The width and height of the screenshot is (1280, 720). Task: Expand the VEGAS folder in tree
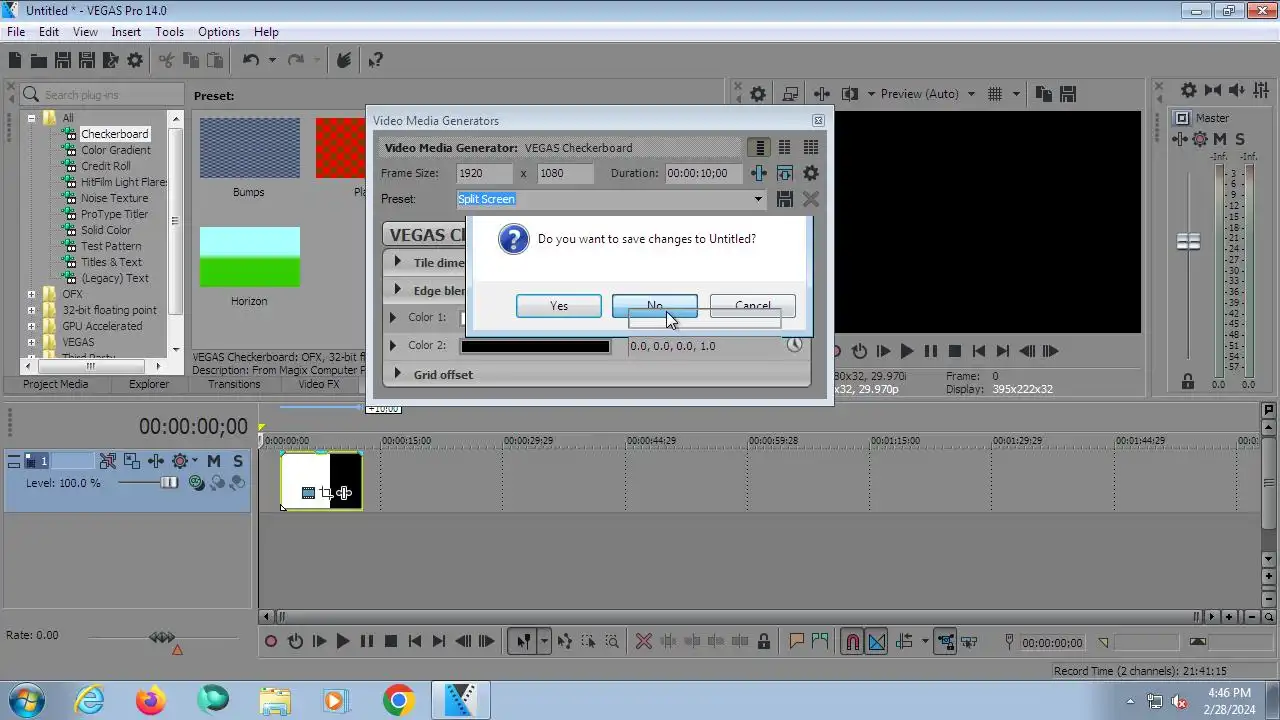point(31,342)
